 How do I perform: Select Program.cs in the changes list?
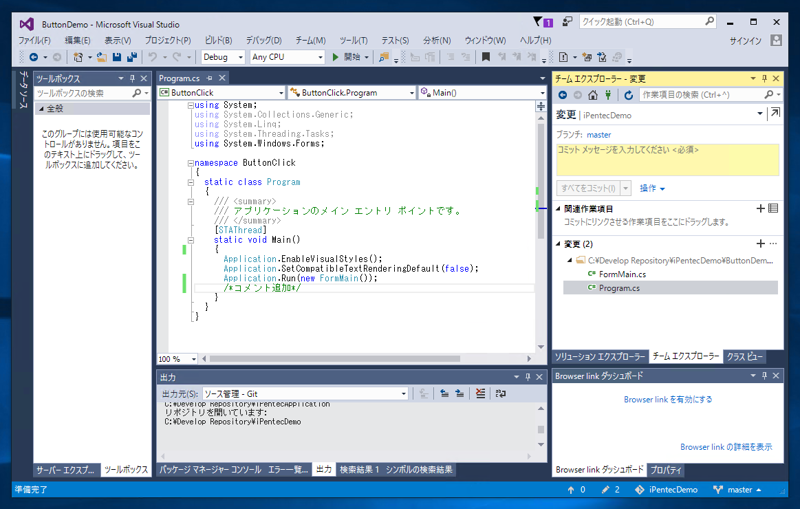(x=670, y=288)
